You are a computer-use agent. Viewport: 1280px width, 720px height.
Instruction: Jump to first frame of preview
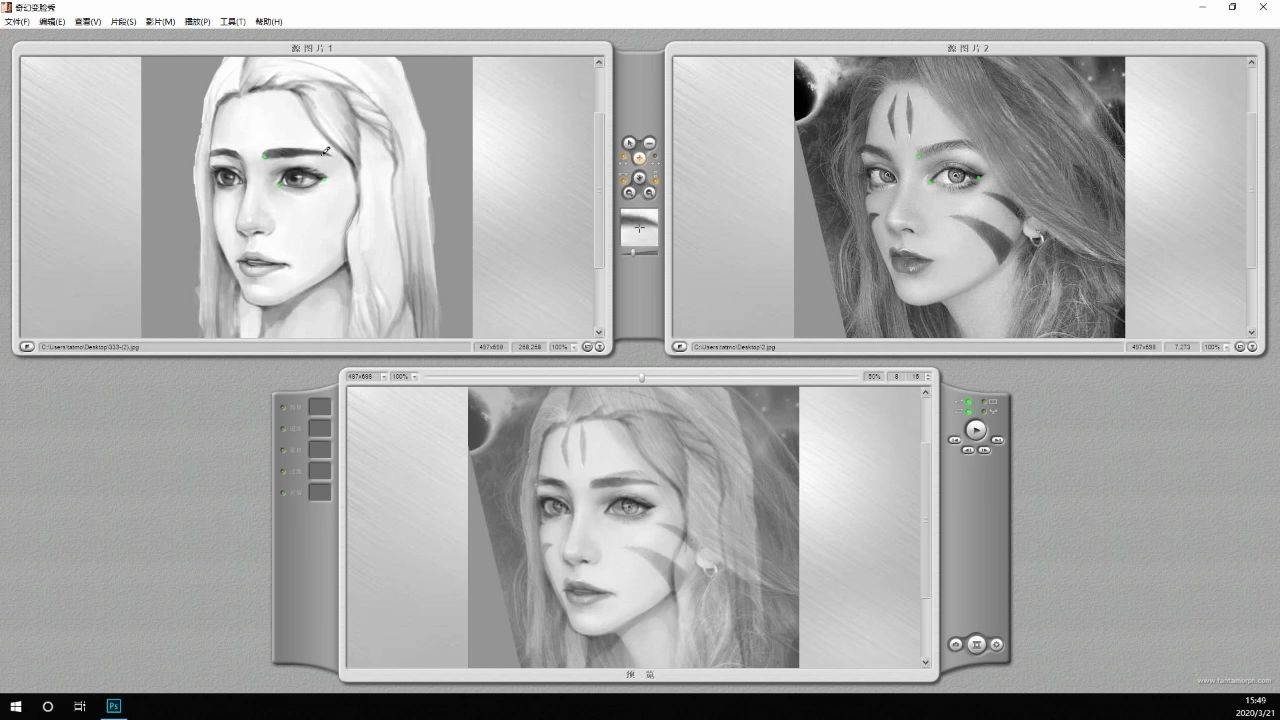(x=955, y=440)
